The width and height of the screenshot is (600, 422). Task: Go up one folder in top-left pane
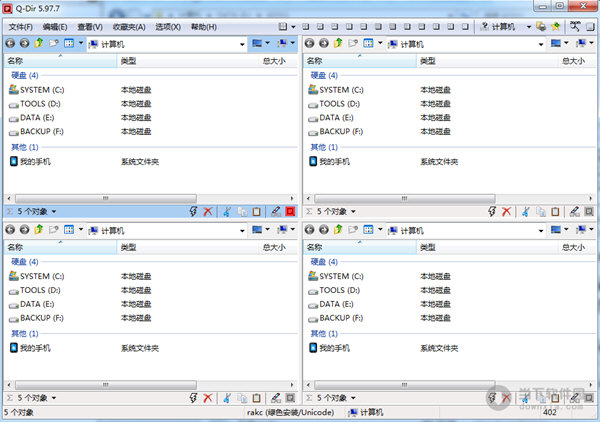(x=39, y=43)
